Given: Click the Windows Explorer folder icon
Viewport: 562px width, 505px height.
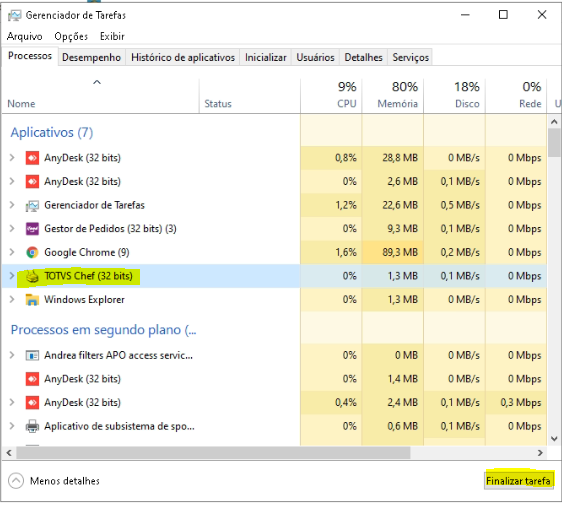Looking at the screenshot, I should (32, 300).
